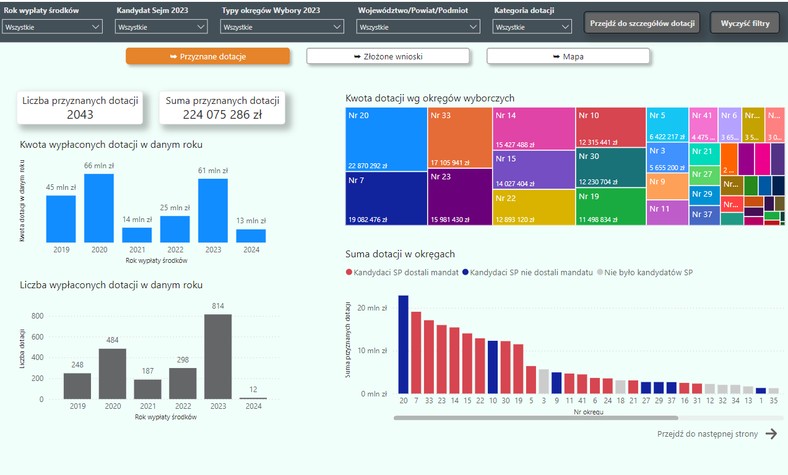Expand the Kandydat Sejm 2023 filter

[x=161, y=27]
